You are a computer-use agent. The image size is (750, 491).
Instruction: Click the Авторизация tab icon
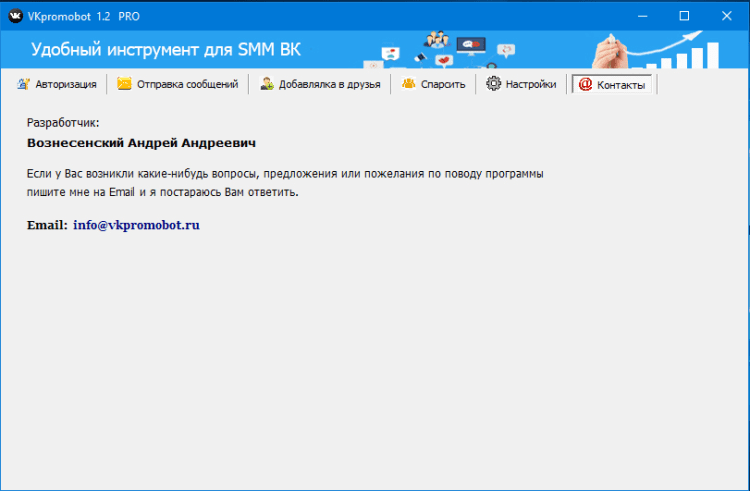pos(23,84)
